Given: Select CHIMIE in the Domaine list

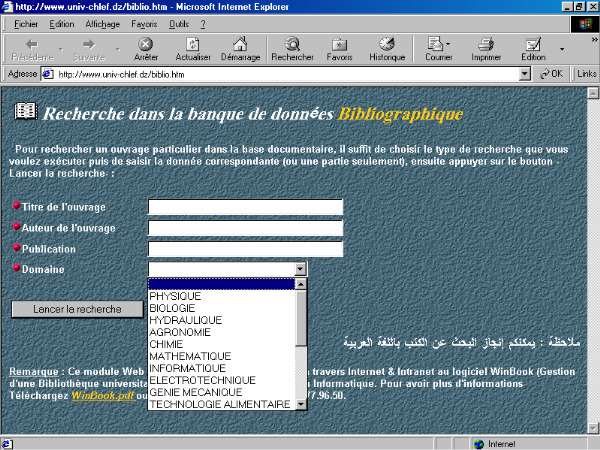Looking at the screenshot, I should [x=222, y=344].
